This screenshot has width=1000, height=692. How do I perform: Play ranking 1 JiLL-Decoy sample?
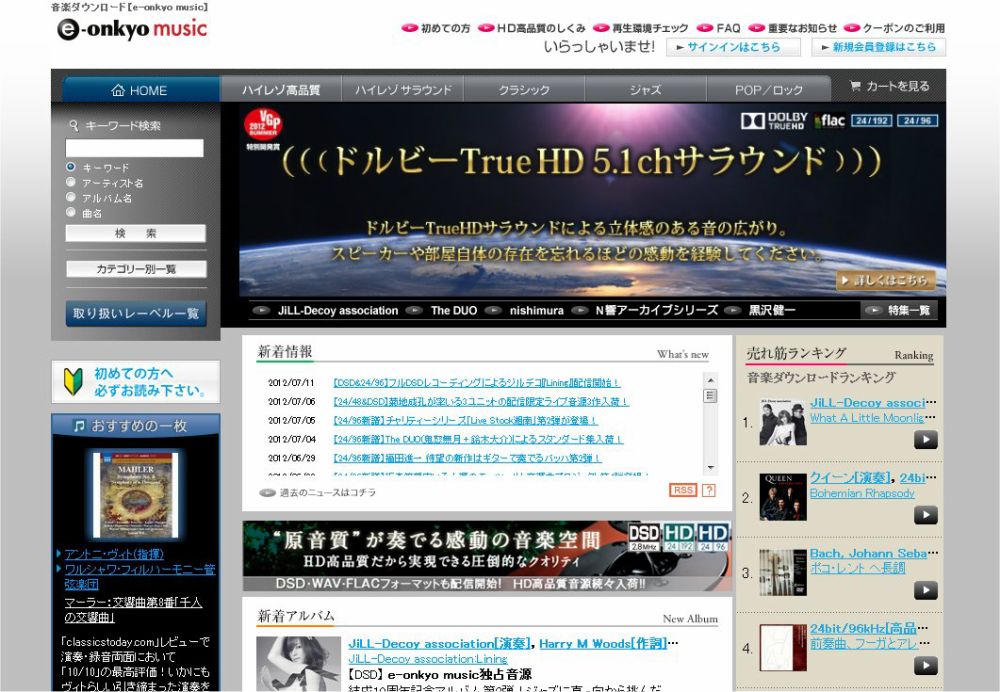pos(926,440)
